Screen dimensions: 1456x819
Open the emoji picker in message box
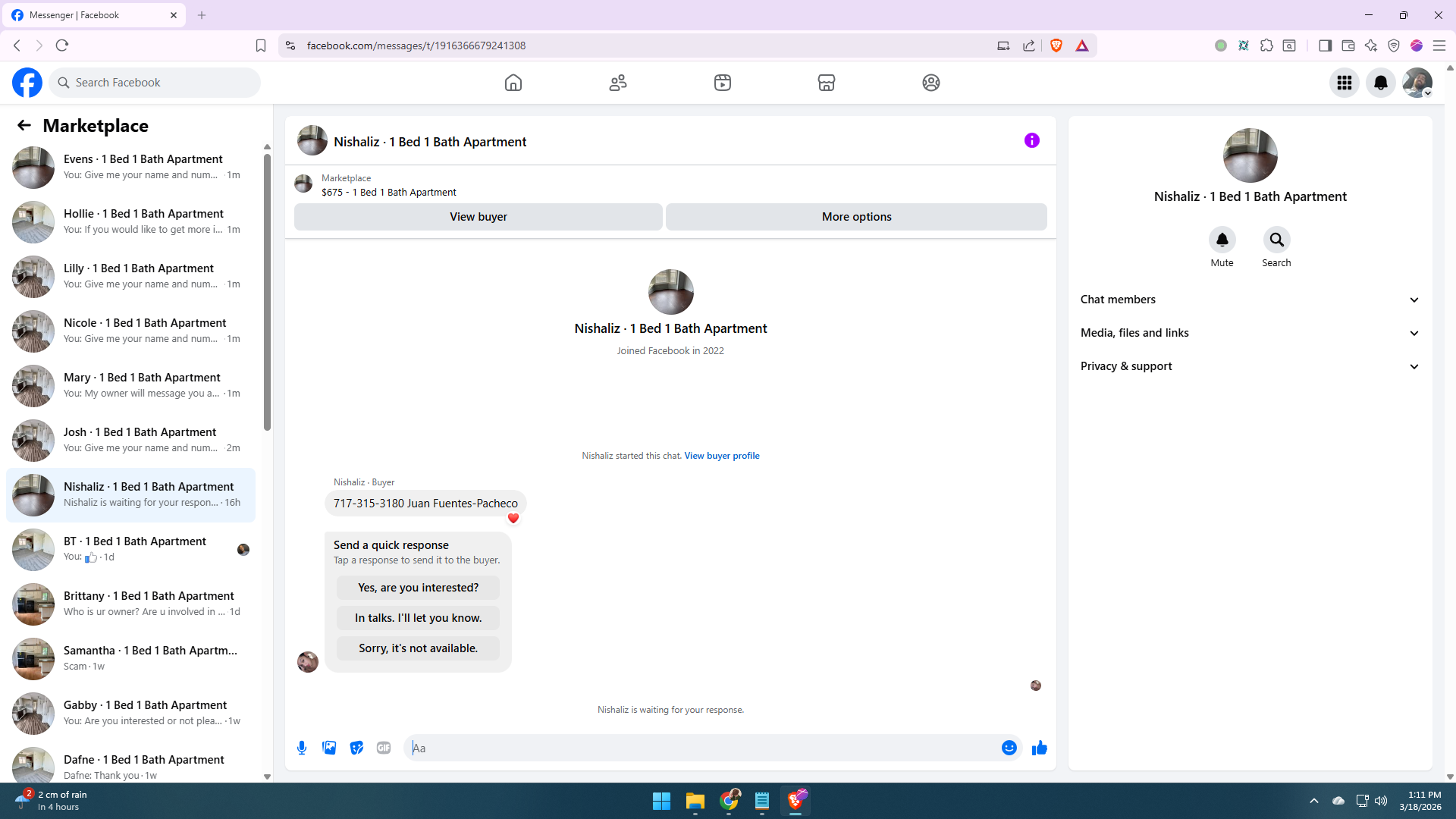point(1009,748)
